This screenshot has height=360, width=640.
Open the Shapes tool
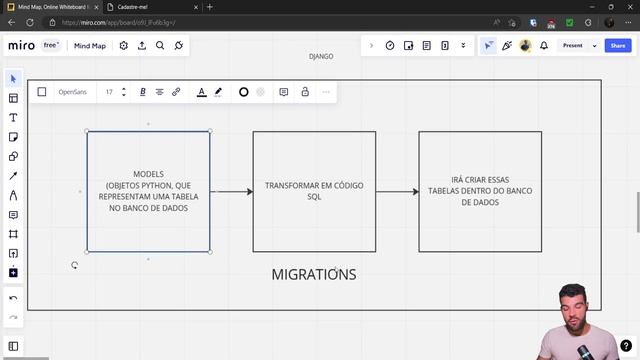pyautogui.click(x=13, y=156)
